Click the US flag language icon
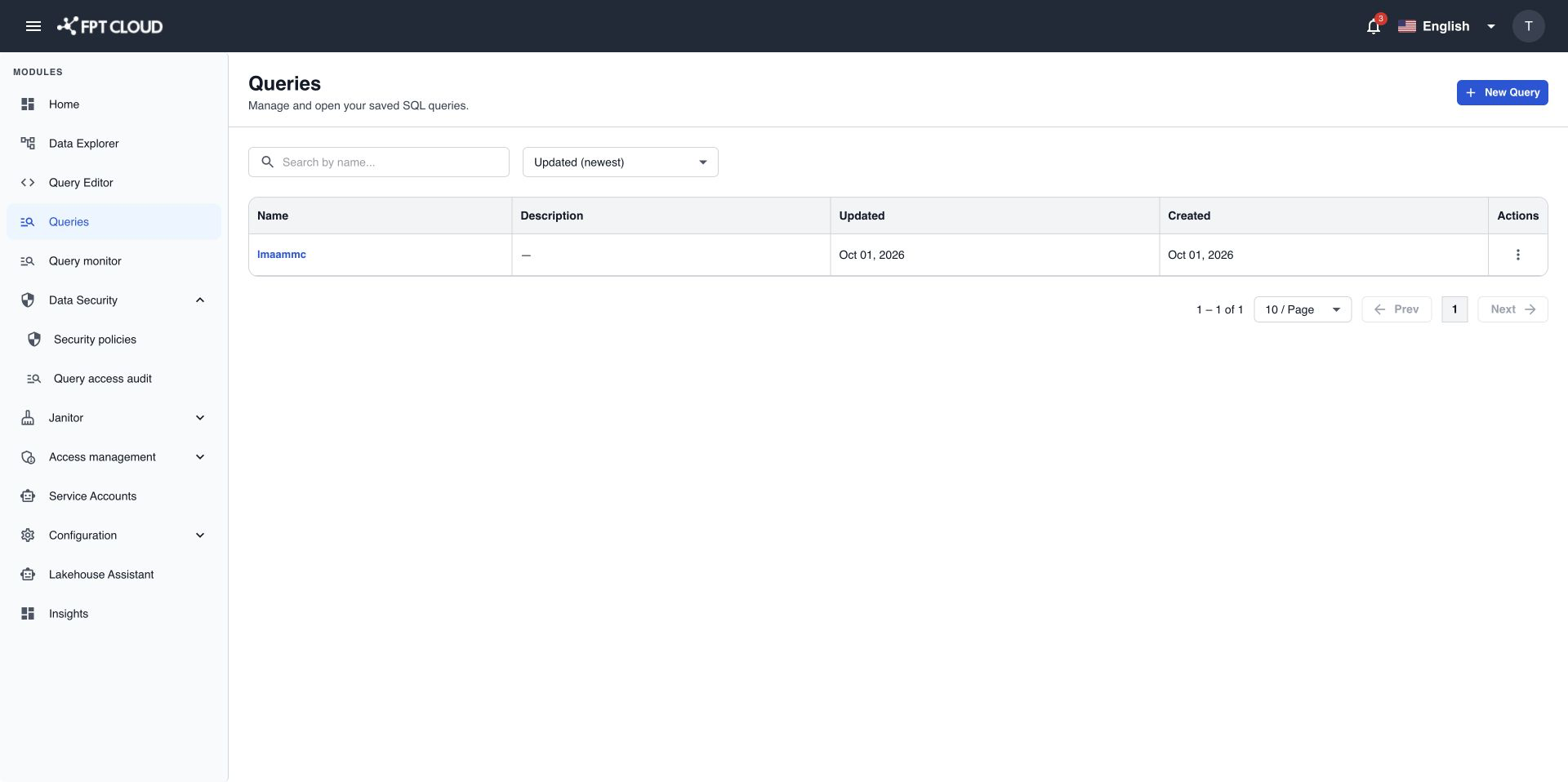The width and height of the screenshot is (1568, 782). click(x=1406, y=26)
